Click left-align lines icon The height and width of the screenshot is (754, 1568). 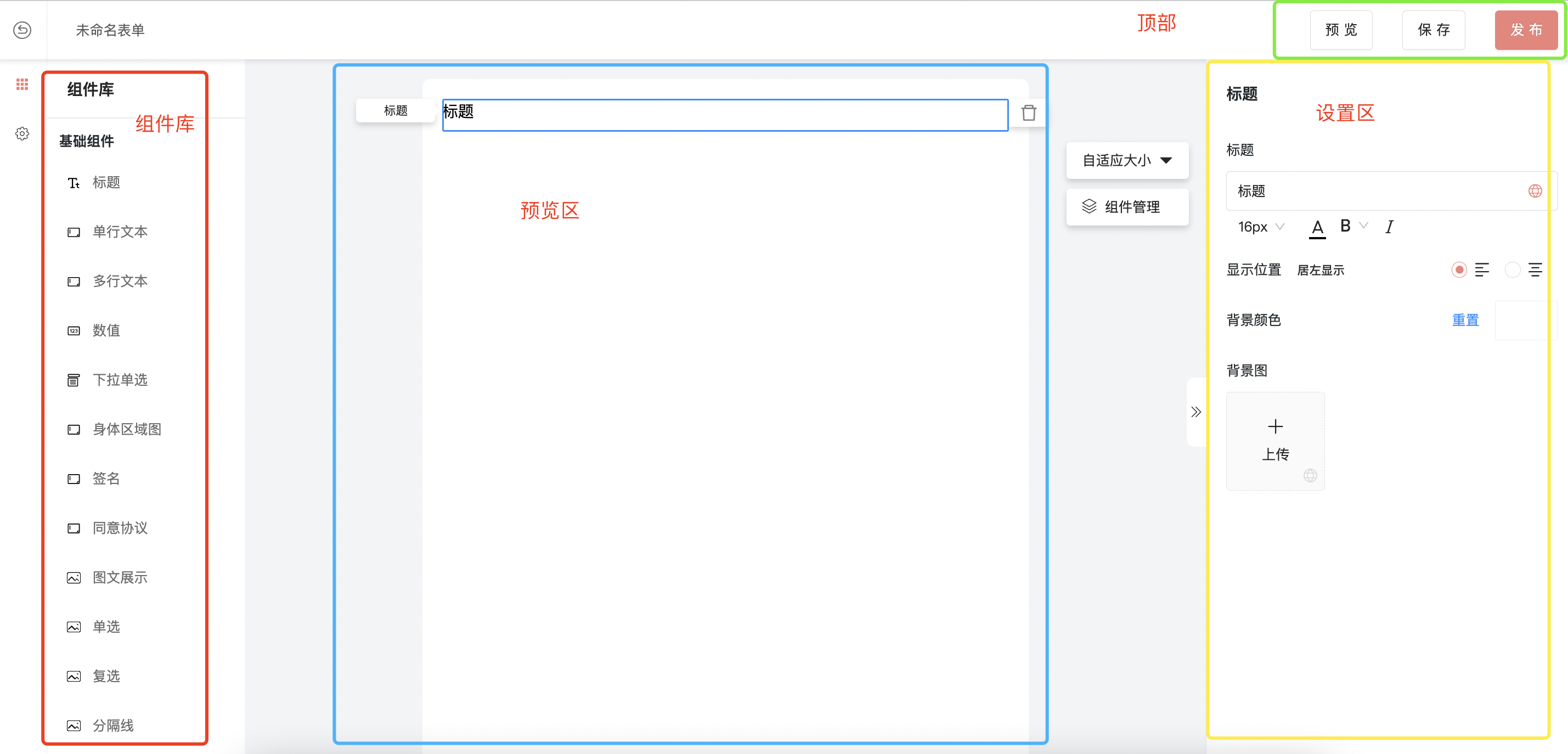pyautogui.click(x=1481, y=270)
